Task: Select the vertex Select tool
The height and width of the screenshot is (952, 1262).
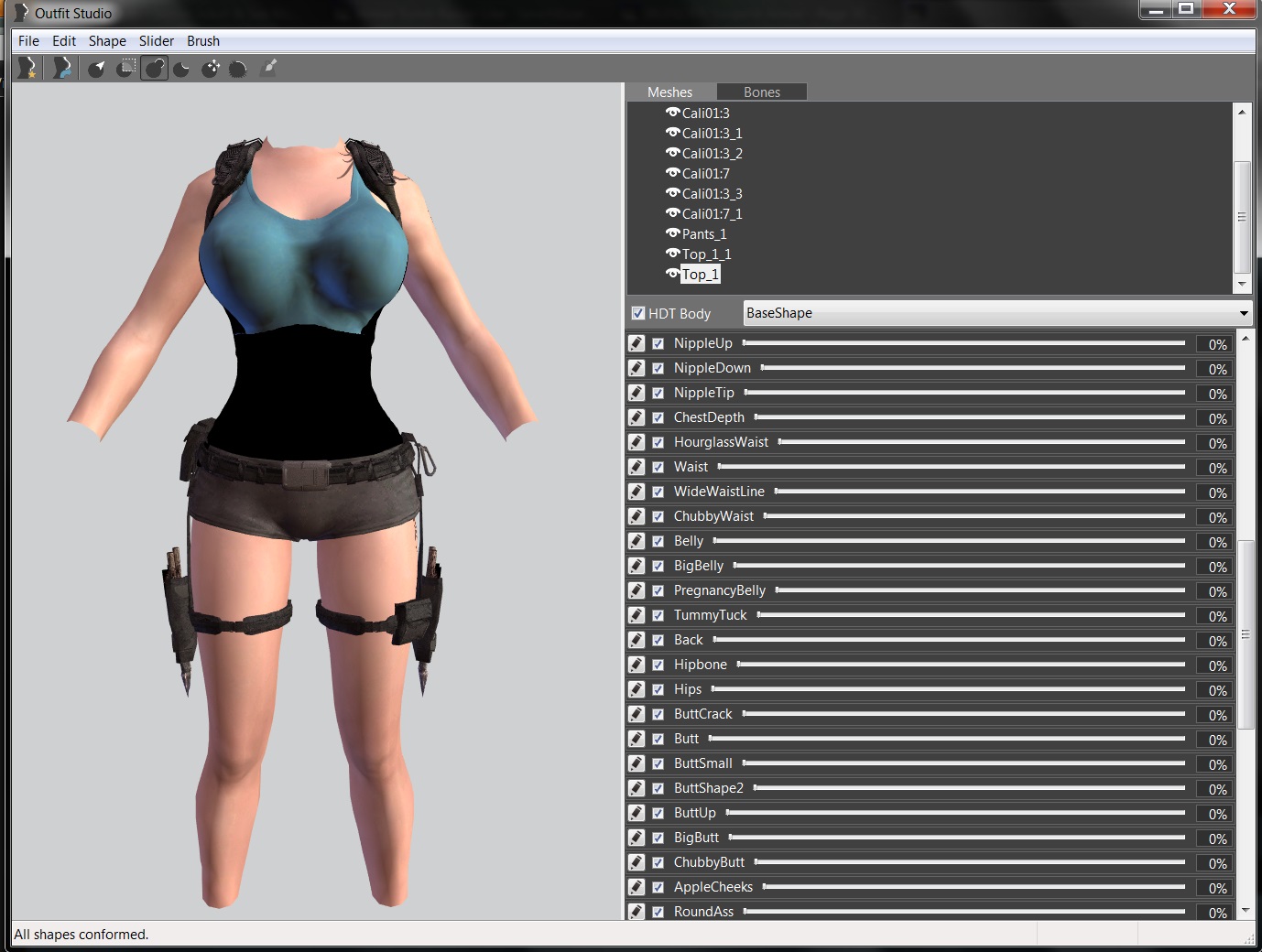Action: pyautogui.click(x=96, y=69)
